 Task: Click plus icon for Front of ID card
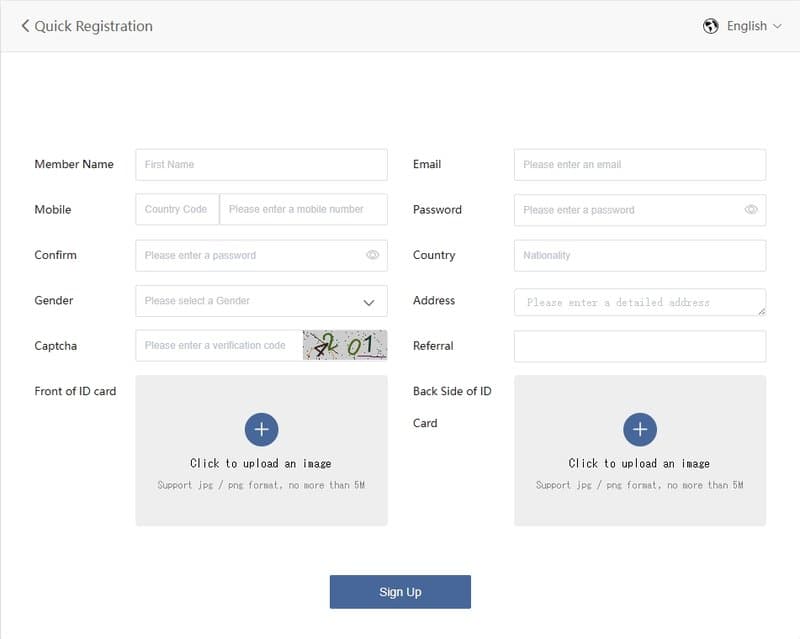point(261,430)
